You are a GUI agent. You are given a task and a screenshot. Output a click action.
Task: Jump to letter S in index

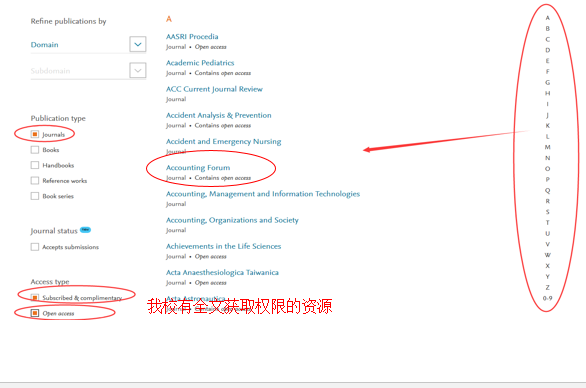pyautogui.click(x=548, y=212)
